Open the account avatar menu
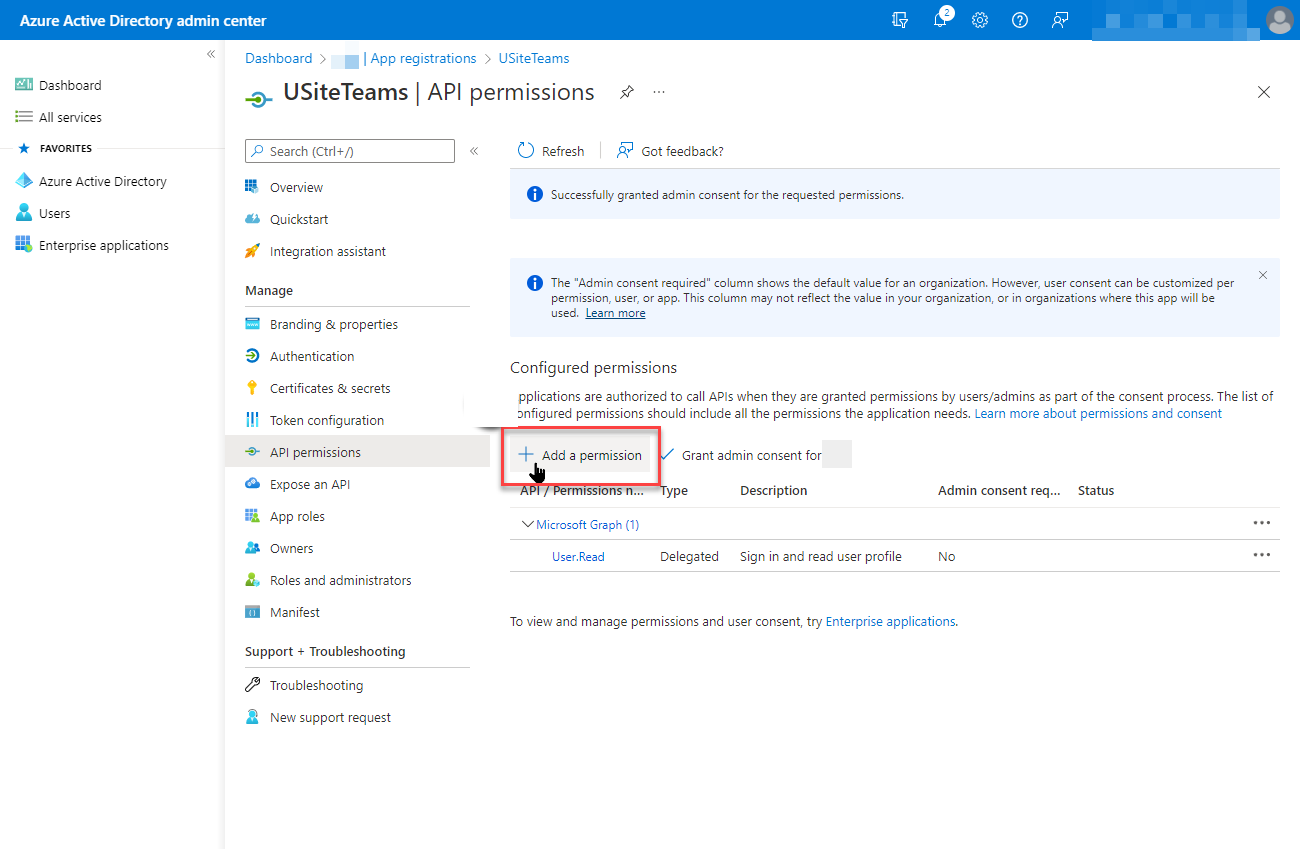Screen dimensions: 1300x849 coord(1279,20)
